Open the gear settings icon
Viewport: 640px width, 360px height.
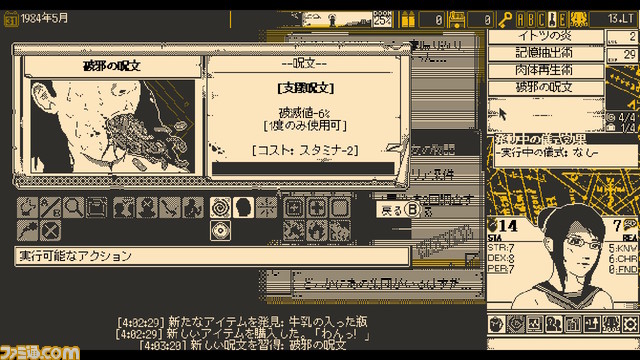(630, 324)
